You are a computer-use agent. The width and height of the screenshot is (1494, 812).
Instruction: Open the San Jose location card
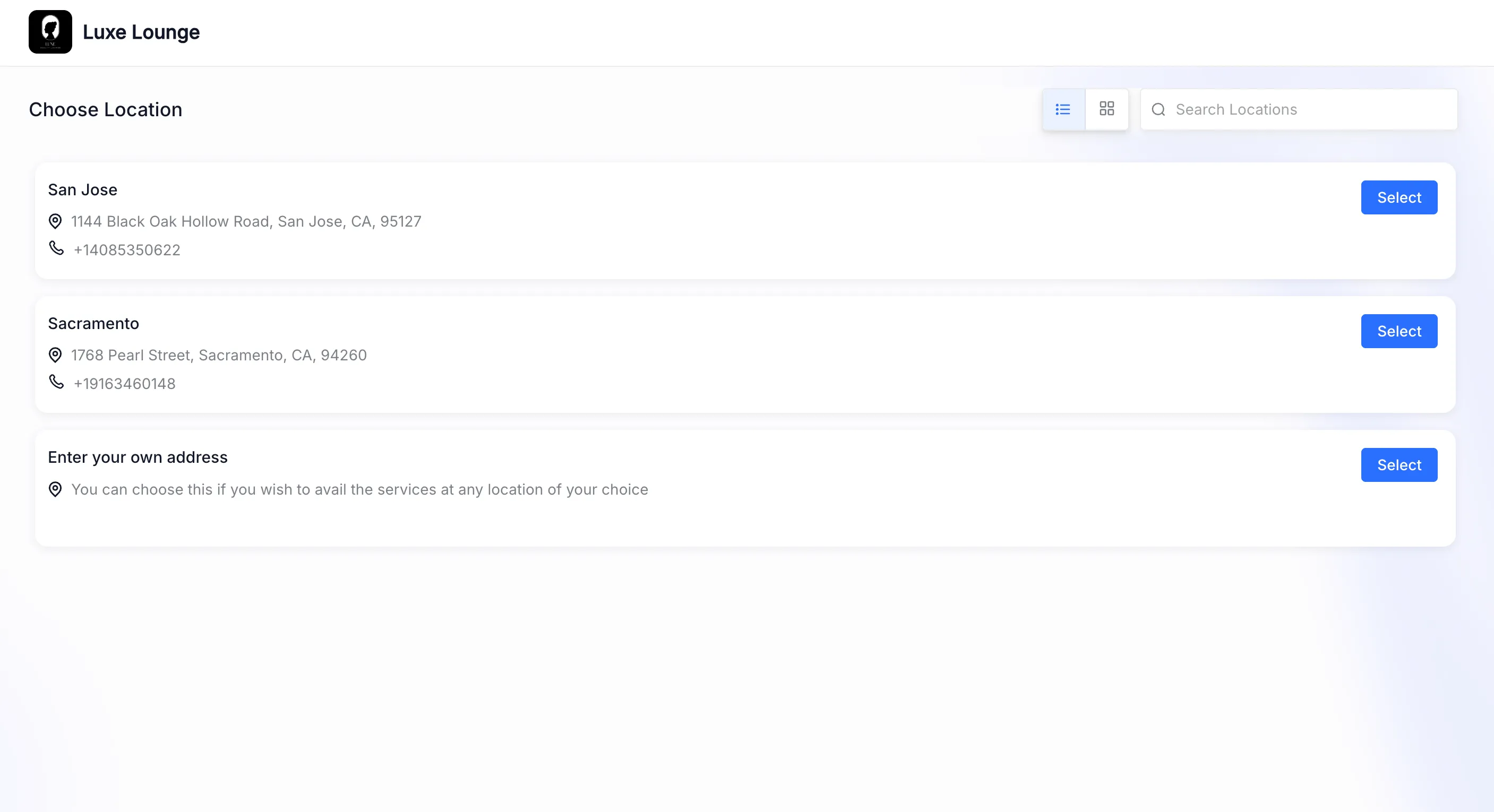[82, 189]
